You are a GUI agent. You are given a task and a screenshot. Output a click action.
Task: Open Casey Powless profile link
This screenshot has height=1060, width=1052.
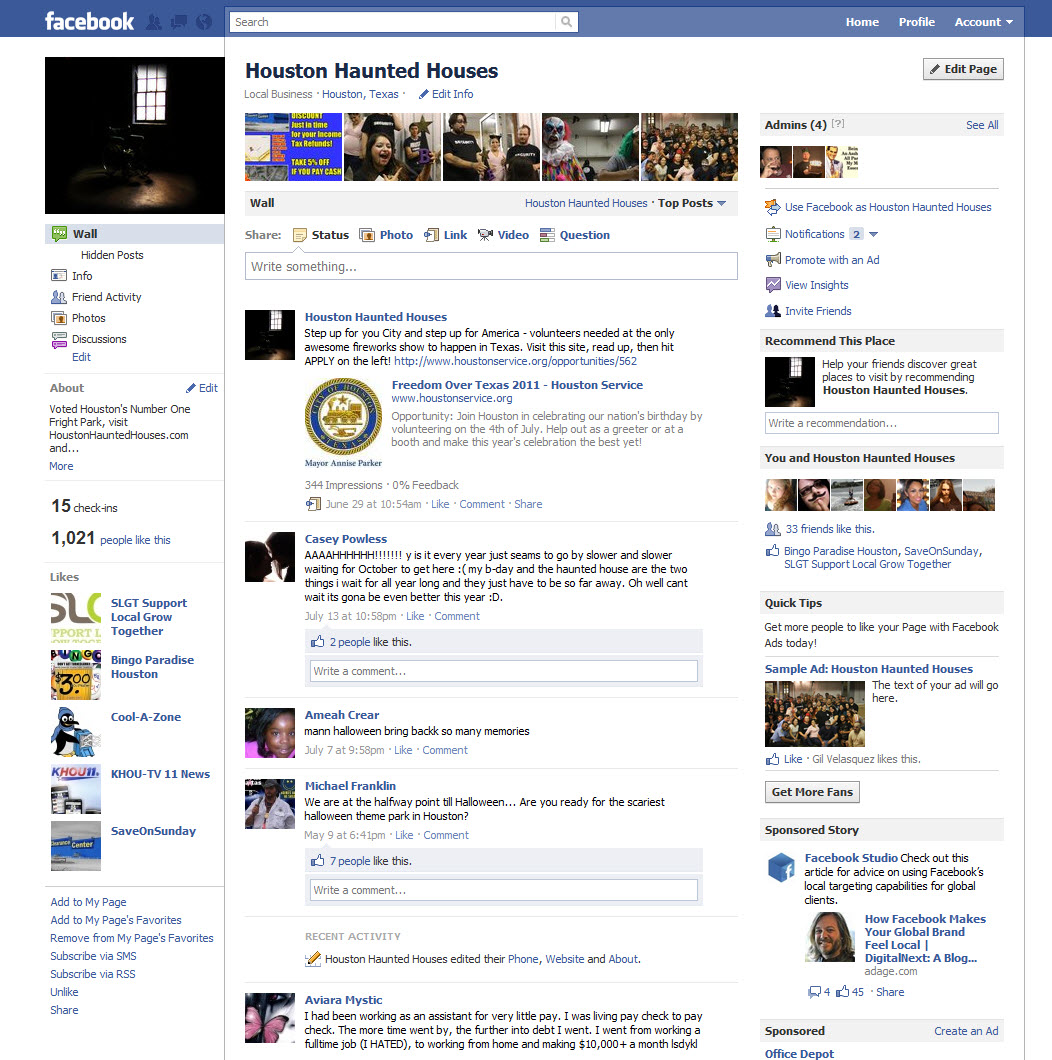(x=345, y=539)
